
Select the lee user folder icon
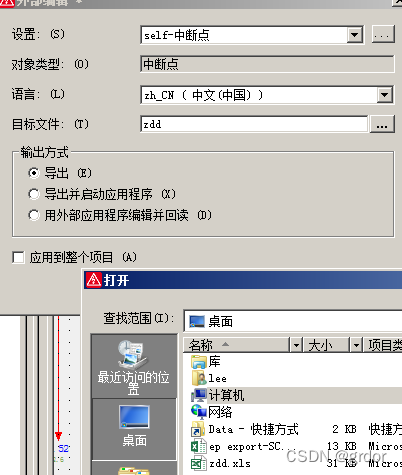click(x=199, y=378)
